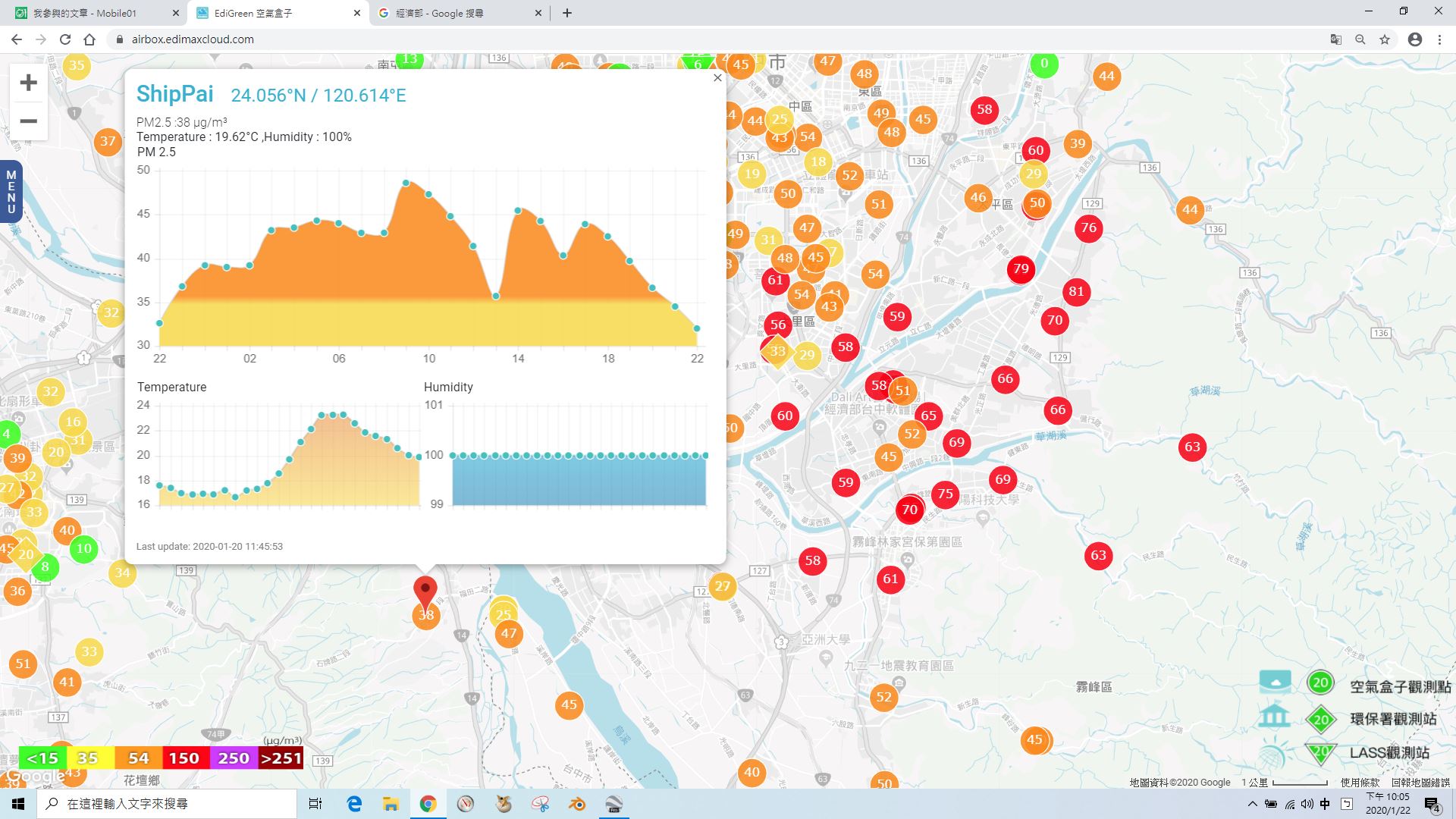Image resolution: width=1456 pixels, height=819 pixels.
Task: Select the green sensor marker 10
Action: tap(83, 548)
